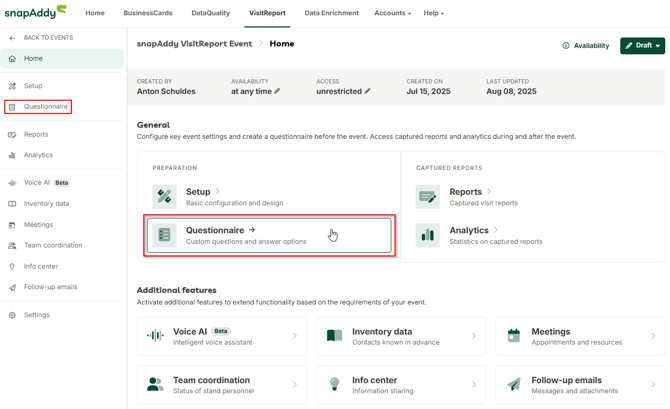
Task: Click the Inventory data book icon in sidebar
Action: point(12,204)
